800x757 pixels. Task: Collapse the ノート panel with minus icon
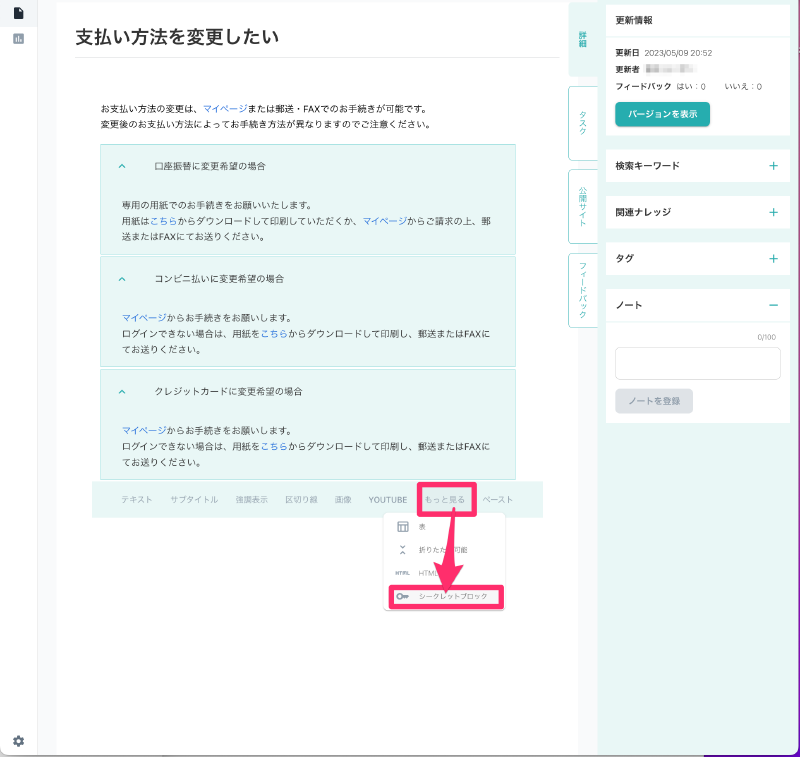[x=773, y=305]
